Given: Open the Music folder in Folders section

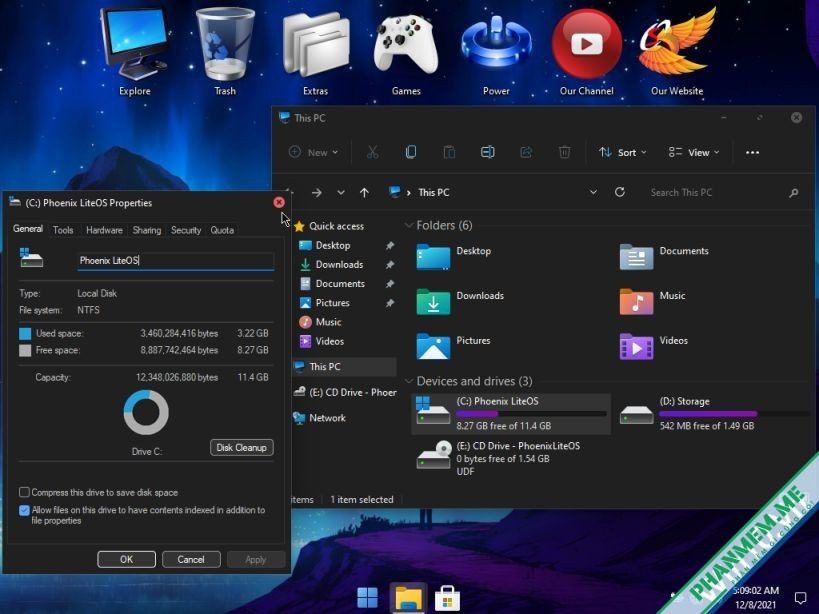Looking at the screenshot, I should [652, 301].
